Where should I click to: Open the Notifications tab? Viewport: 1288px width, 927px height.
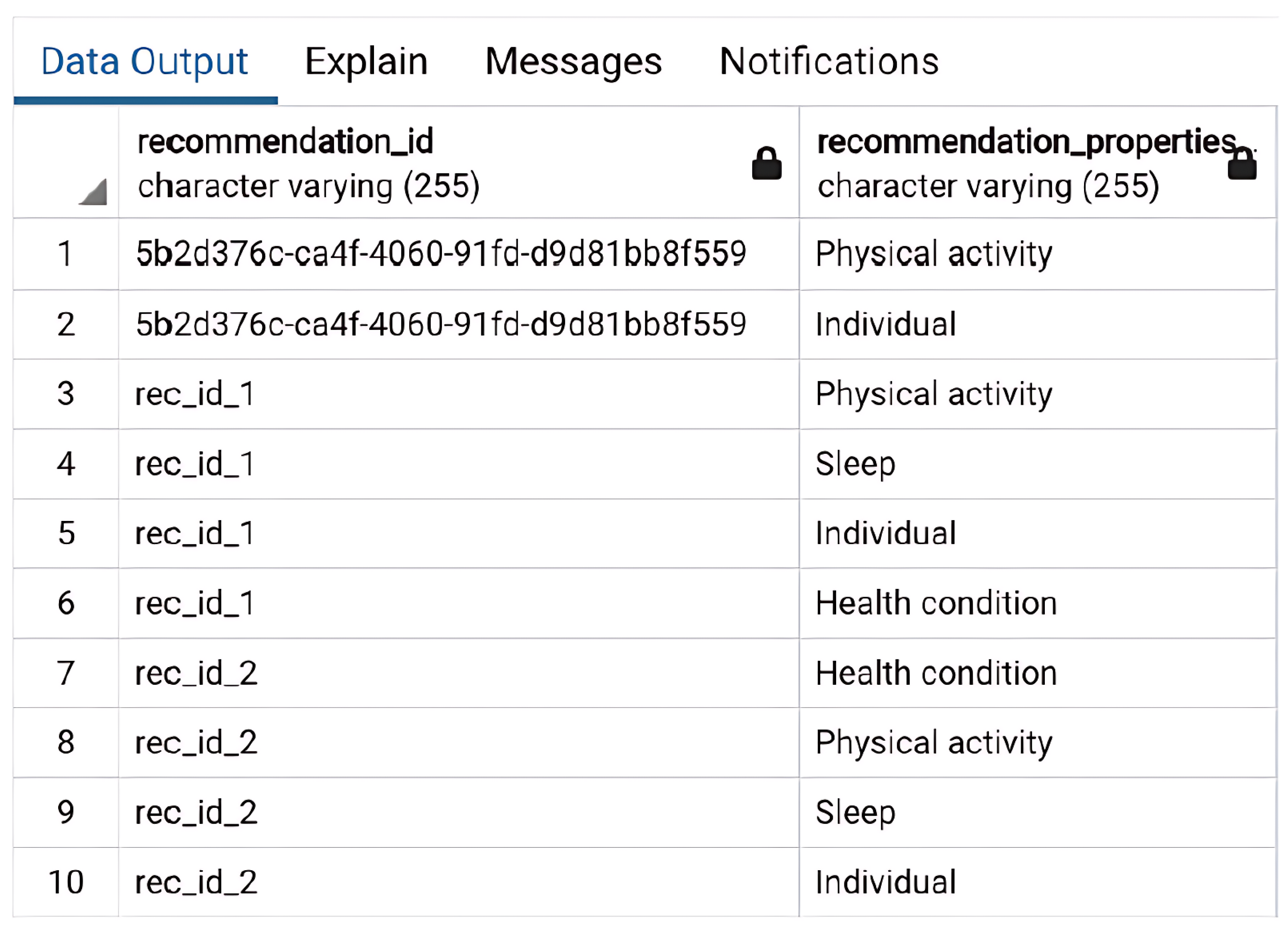(828, 62)
